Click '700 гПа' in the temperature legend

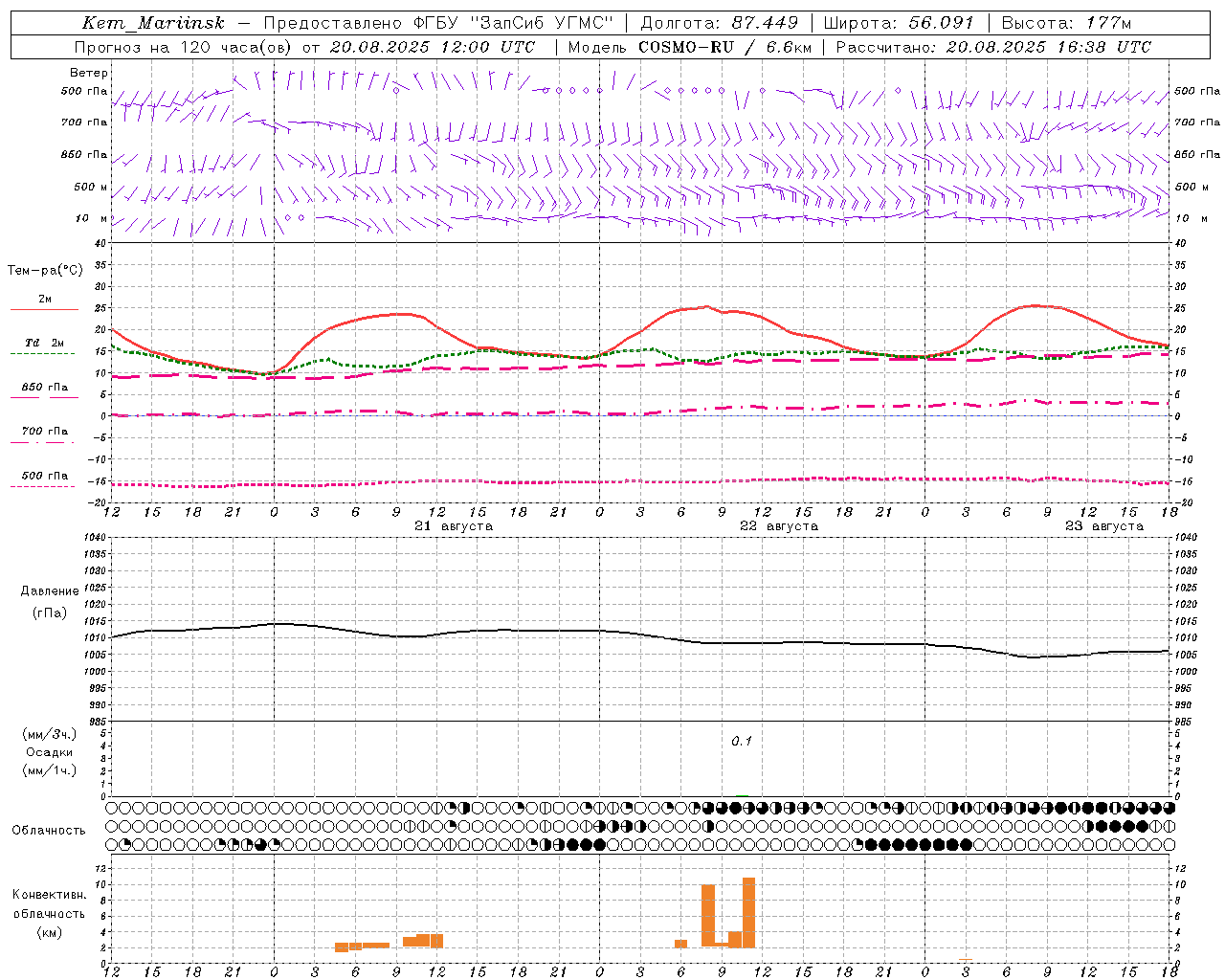tap(44, 432)
